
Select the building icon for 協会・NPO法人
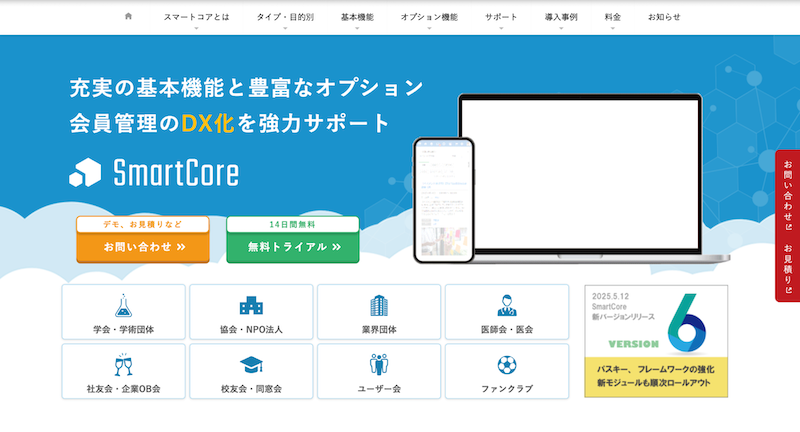coord(251,305)
